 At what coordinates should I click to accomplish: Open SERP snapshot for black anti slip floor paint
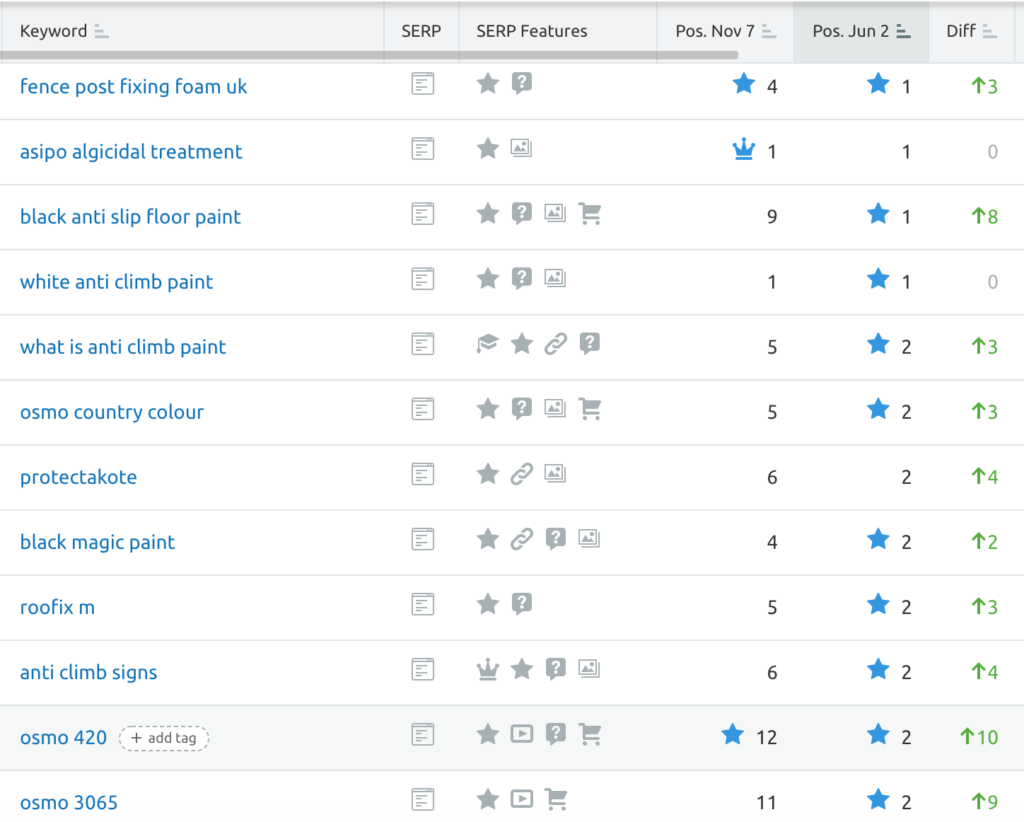click(423, 214)
